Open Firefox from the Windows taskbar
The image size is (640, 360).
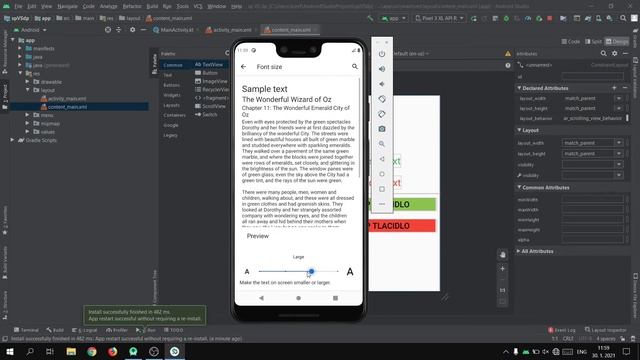[113, 351]
